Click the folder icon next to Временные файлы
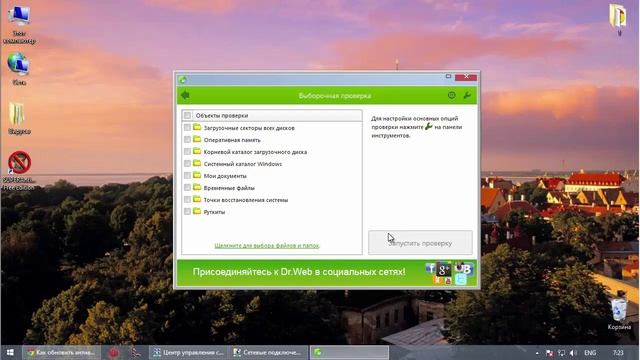This screenshot has height=360, width=640. click(197, 187)
